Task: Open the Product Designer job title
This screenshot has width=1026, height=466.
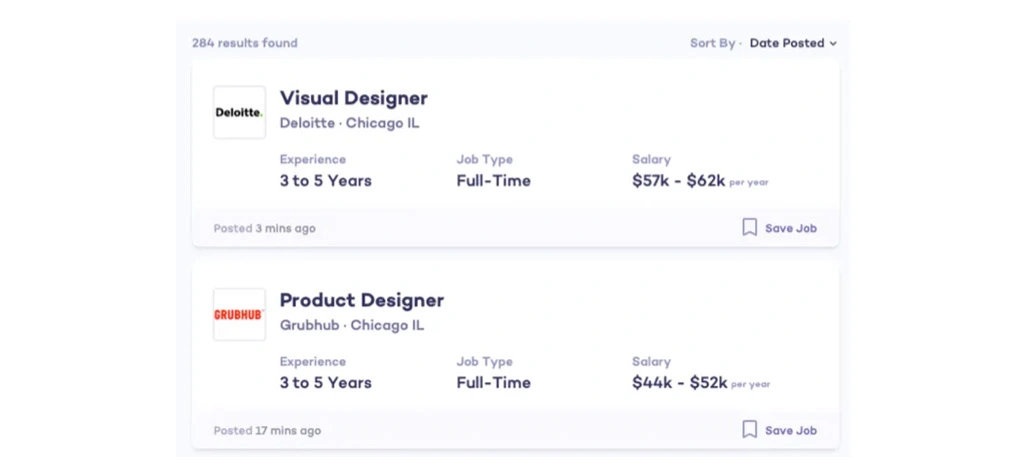Action: coord(361,300)
